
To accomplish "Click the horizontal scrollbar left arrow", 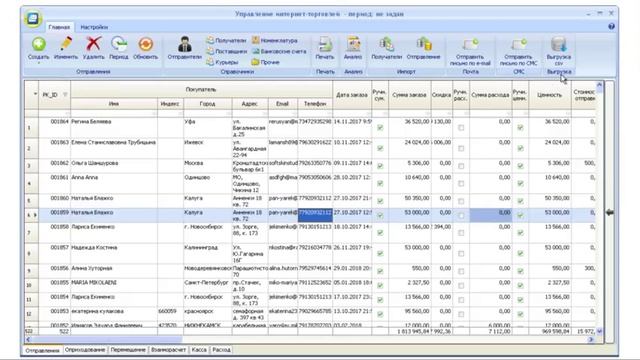I will [28, 340].
